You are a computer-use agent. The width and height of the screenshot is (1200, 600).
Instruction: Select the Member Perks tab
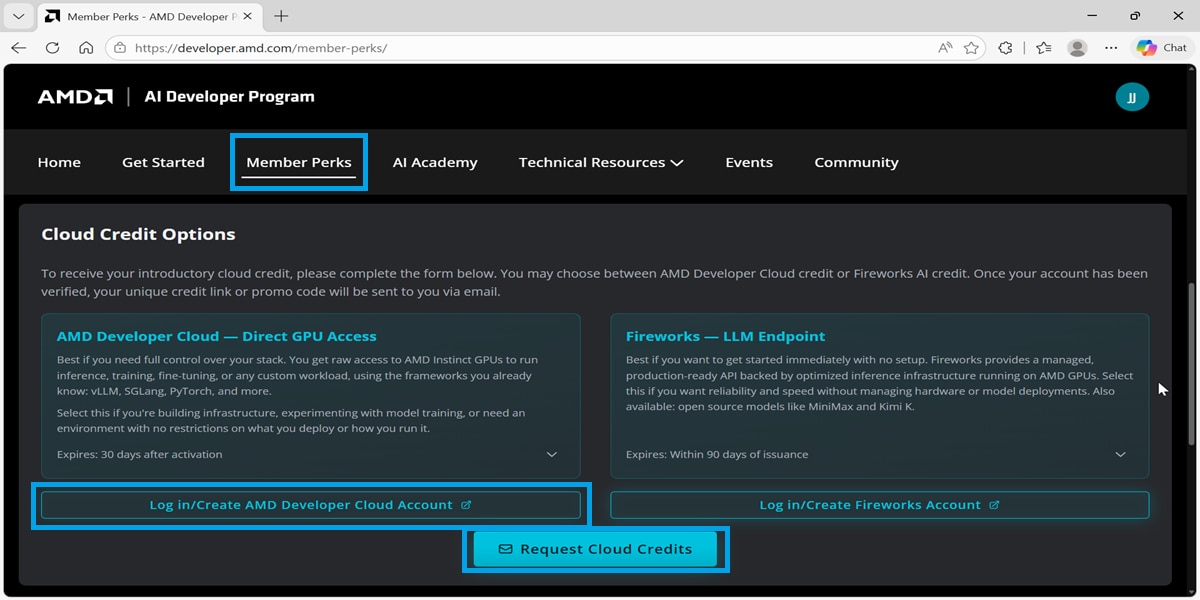[299, 162]
